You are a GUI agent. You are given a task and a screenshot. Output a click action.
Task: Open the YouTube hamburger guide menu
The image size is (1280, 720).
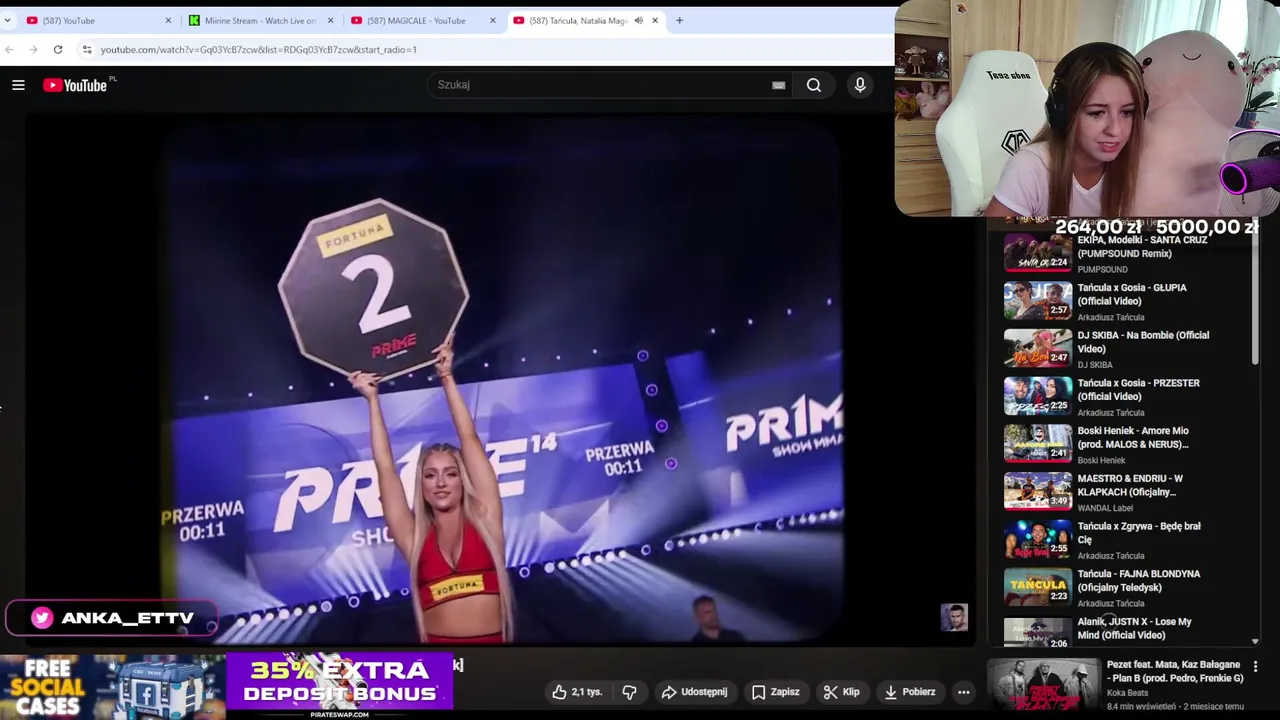pyautogui.click(x=18, y=85)
